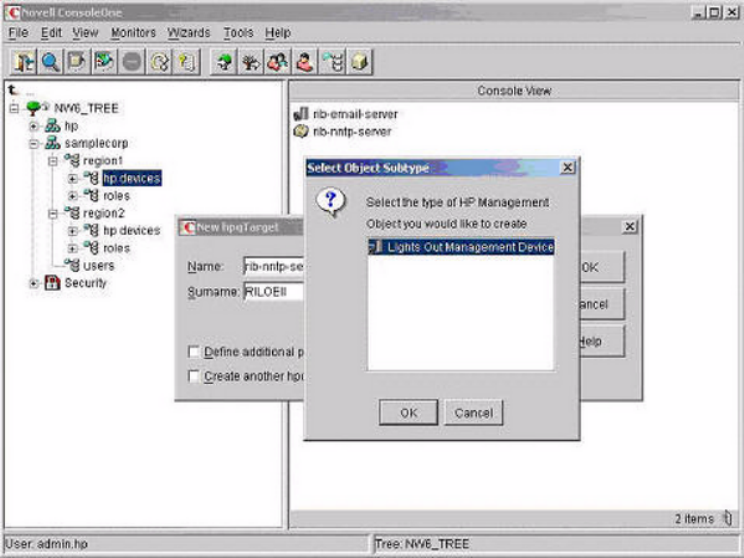This screenshot has height=558, width=744.
Task: Click the bare tree unauthenticate icon
Action: coord(251,62)
